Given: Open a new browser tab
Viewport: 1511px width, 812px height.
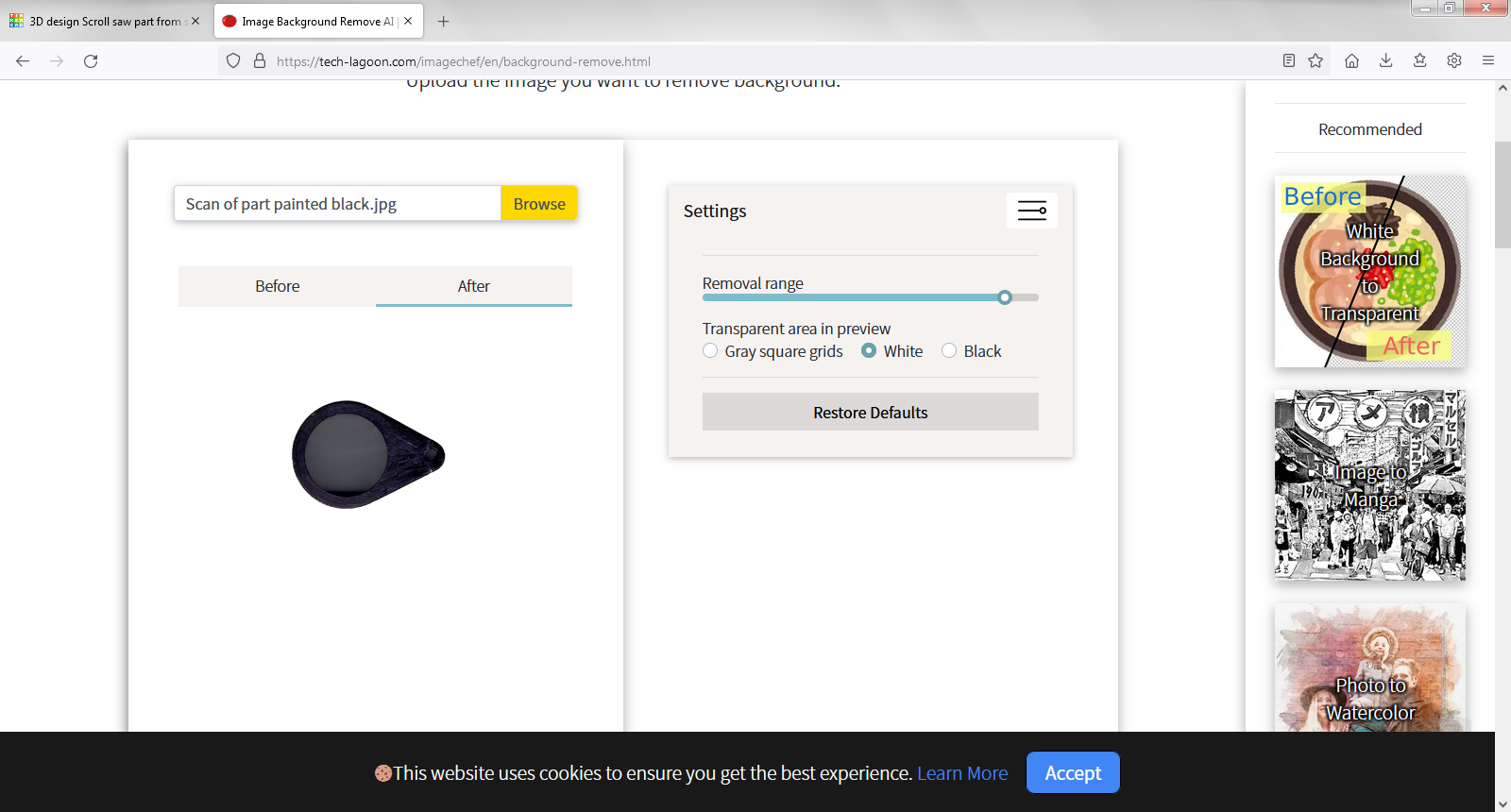Looking at the screenshot, I should (x=444, y=21).
